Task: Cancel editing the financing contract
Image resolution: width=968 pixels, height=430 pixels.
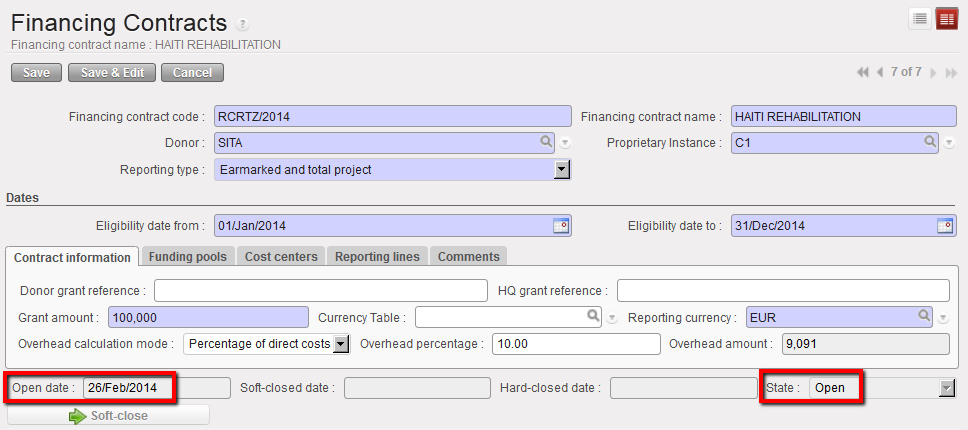Action: 192,72
